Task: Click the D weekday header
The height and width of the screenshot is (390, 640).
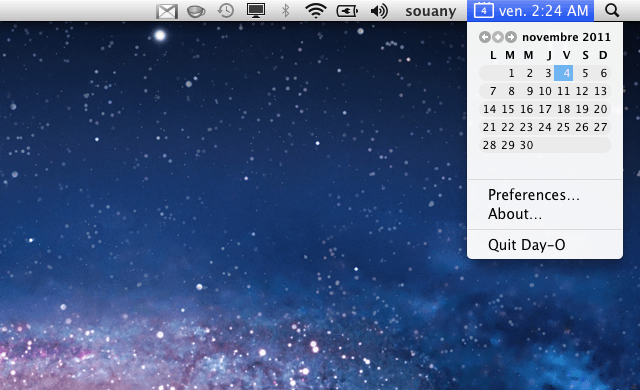Action: point(603,55)
